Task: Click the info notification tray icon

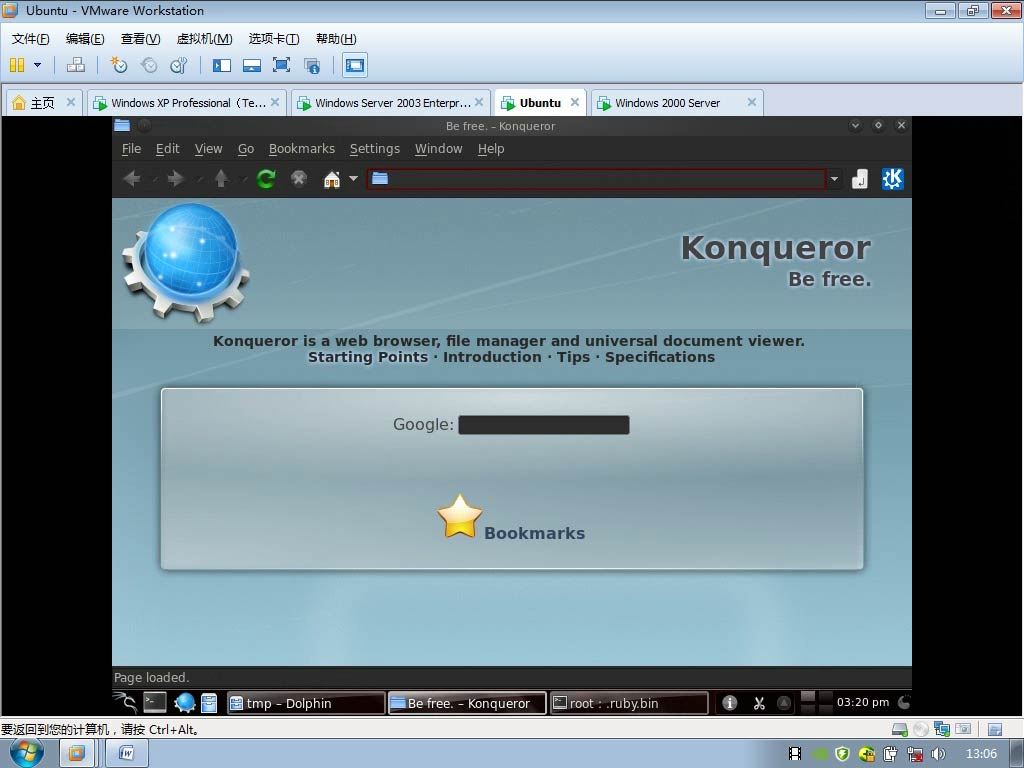Action: (x=729, y=703)
